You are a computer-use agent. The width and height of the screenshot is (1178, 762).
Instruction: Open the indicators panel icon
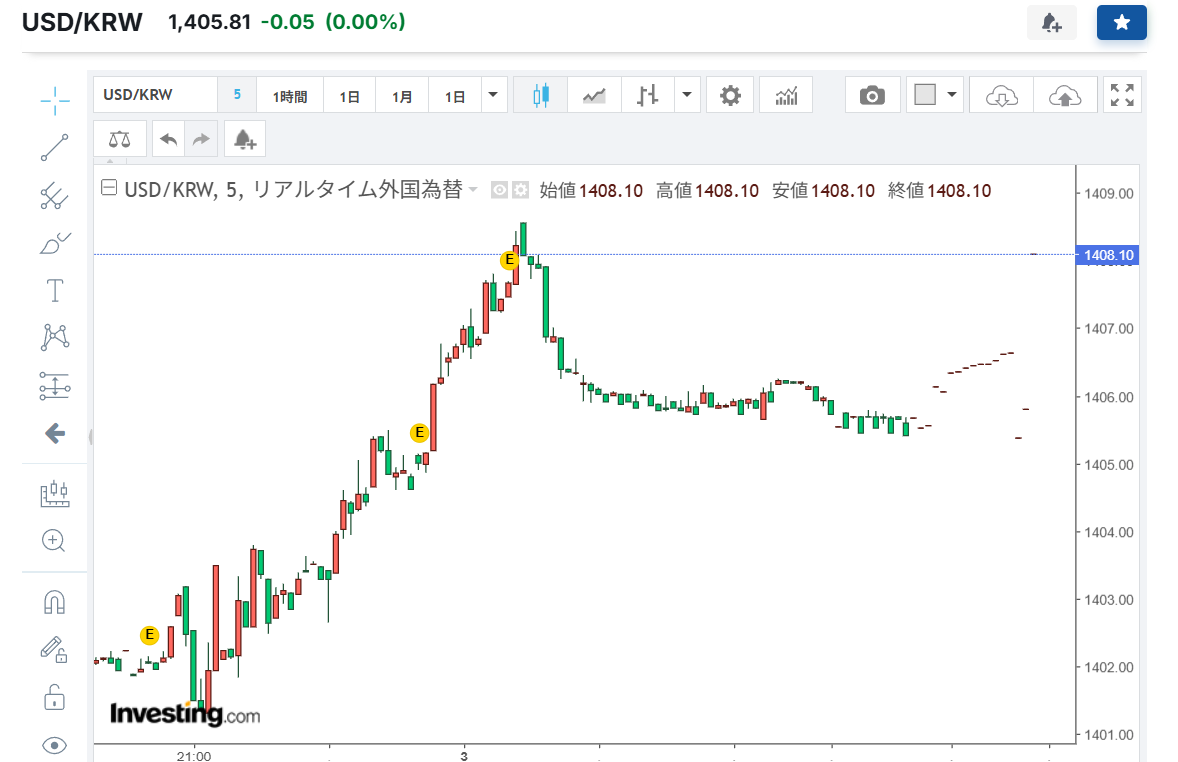[x=786, y=96]
